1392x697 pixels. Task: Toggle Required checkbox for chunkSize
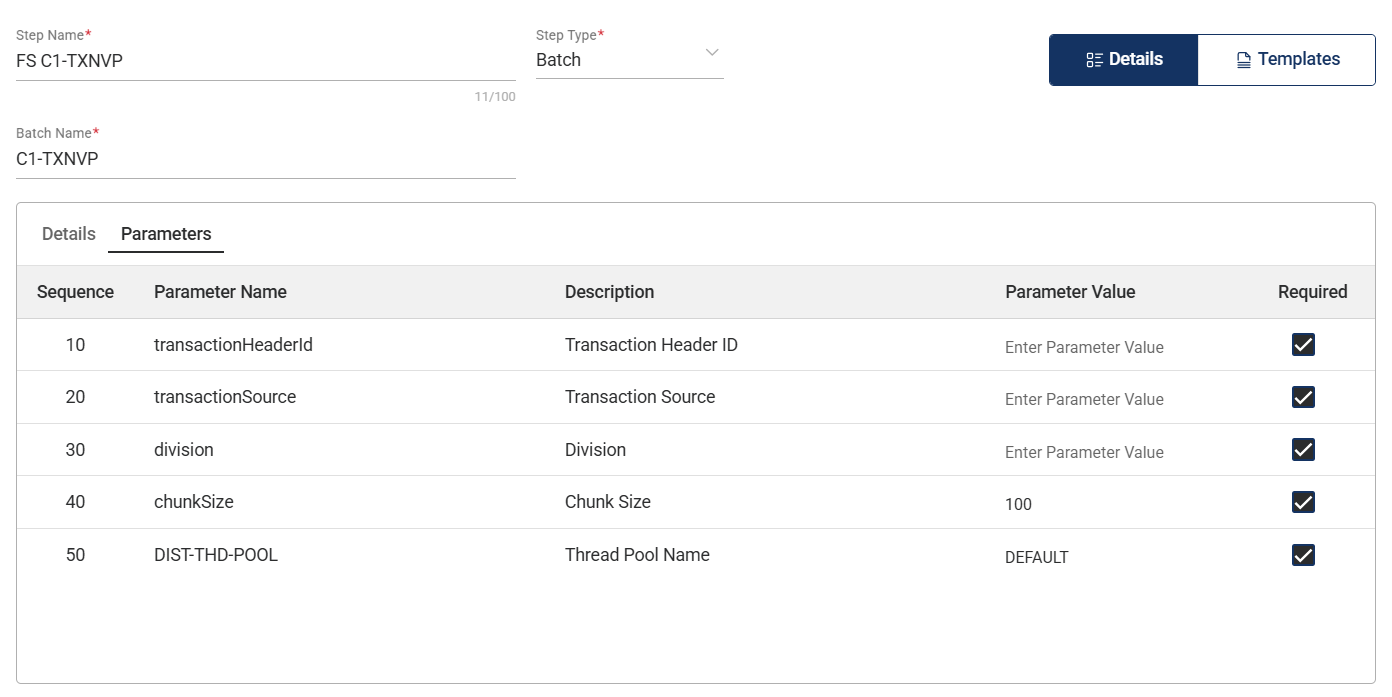(1303, 502)
